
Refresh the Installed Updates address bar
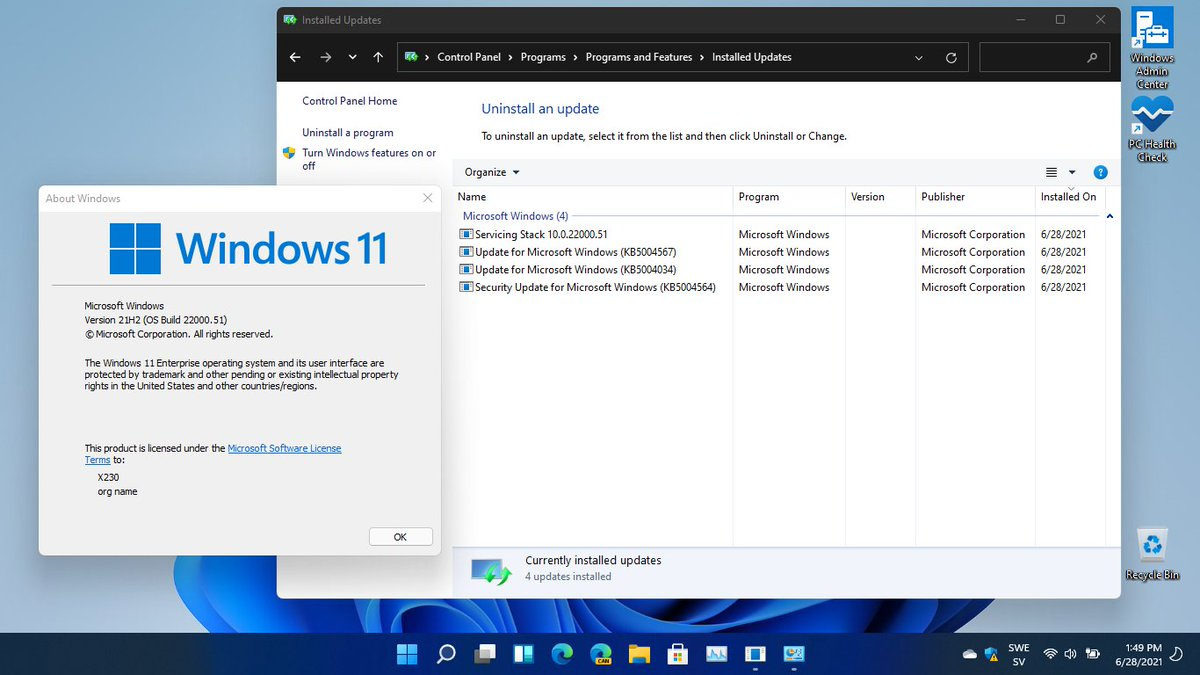951,58
